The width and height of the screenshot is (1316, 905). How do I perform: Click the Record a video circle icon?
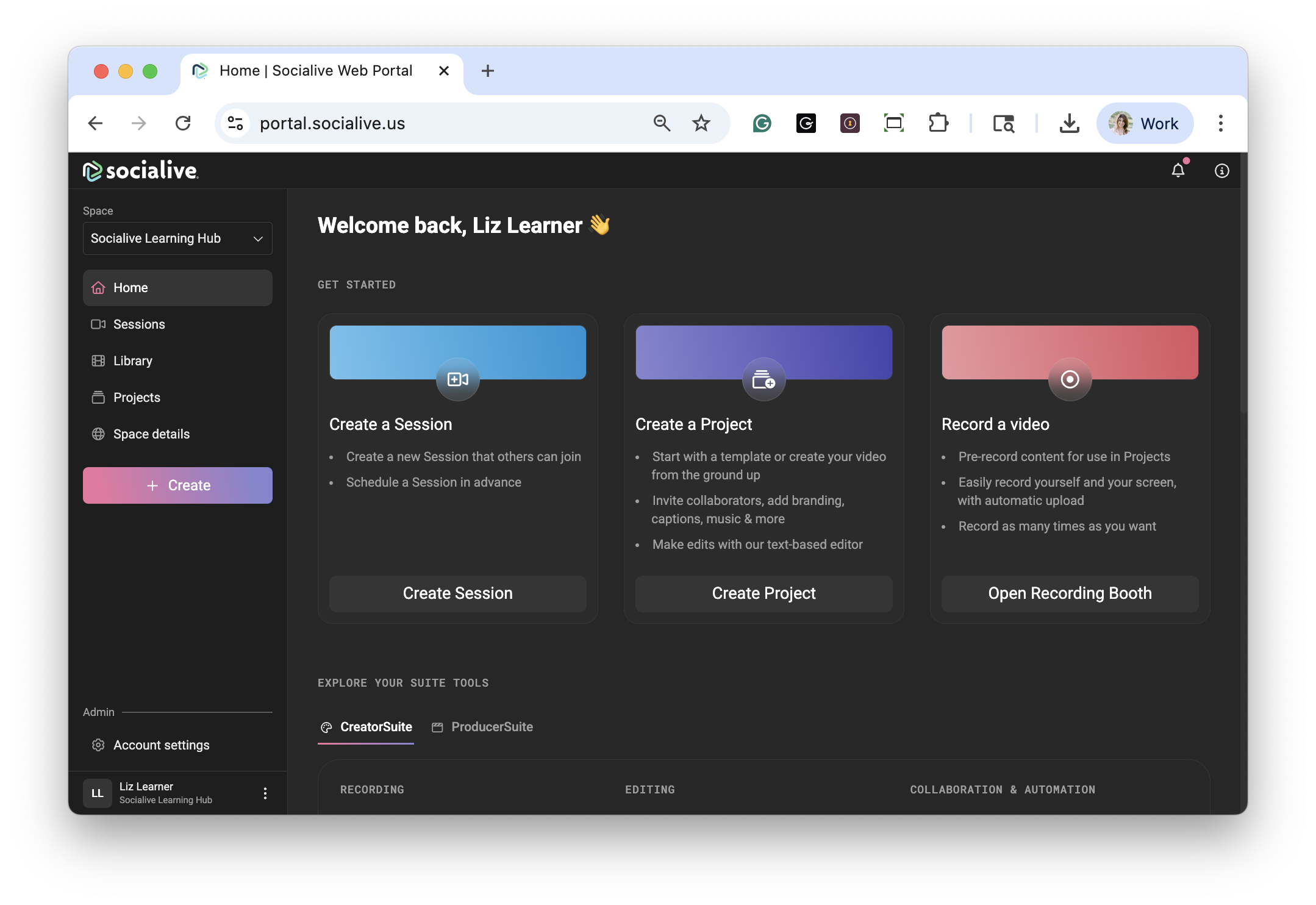click(x=1070, y=379)
